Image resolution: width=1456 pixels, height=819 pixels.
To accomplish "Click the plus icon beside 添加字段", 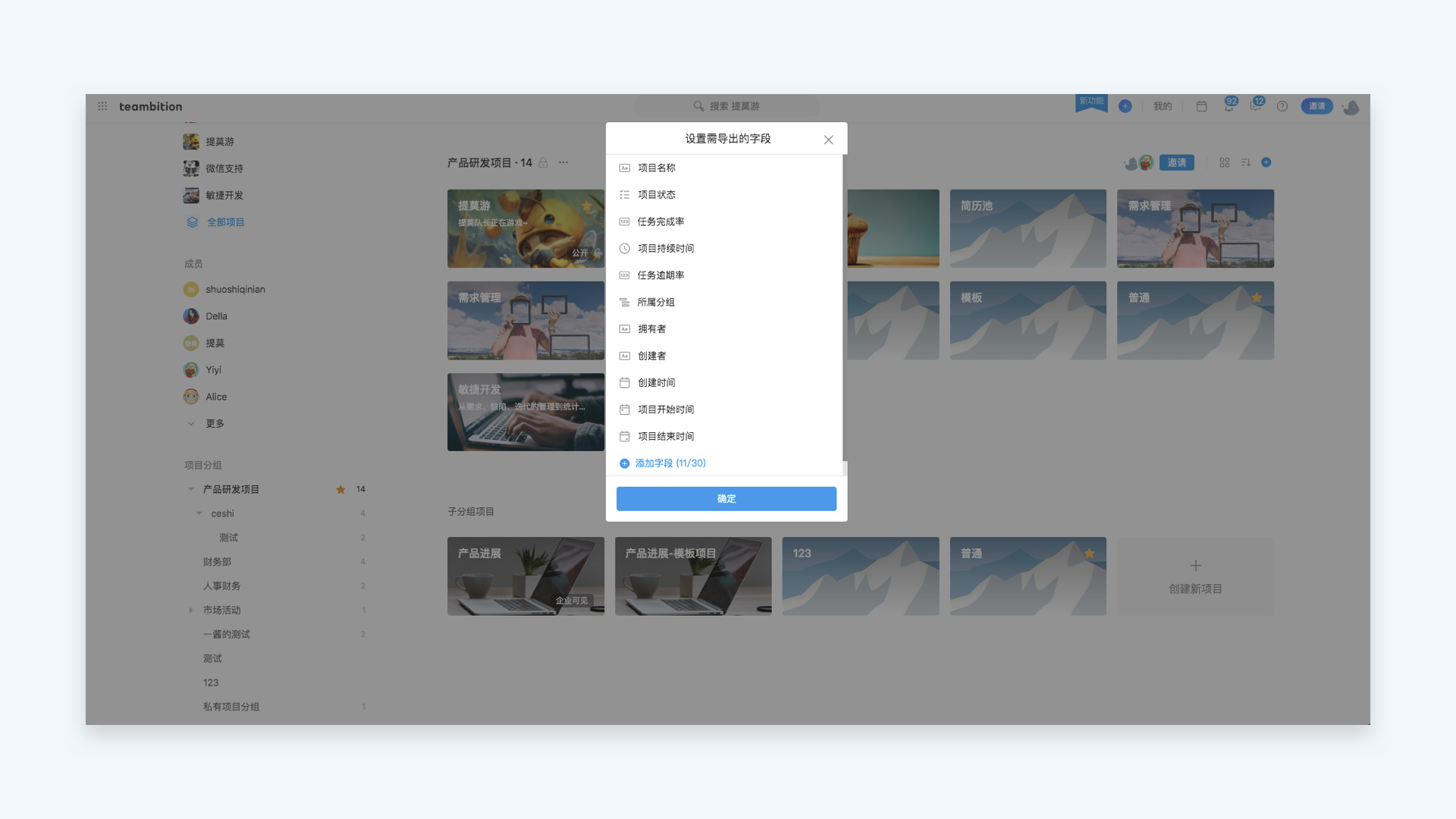I will pyautogui.click(x=624, y=463).
